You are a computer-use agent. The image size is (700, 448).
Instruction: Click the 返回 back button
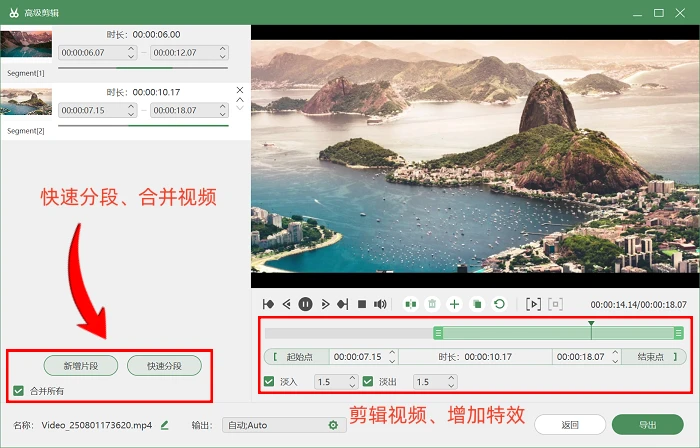point(570,425)
